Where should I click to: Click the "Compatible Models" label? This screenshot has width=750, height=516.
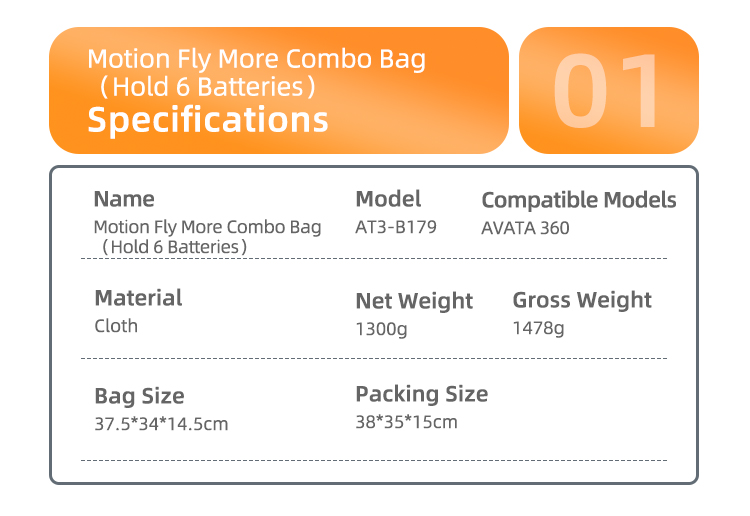point(579,200)
